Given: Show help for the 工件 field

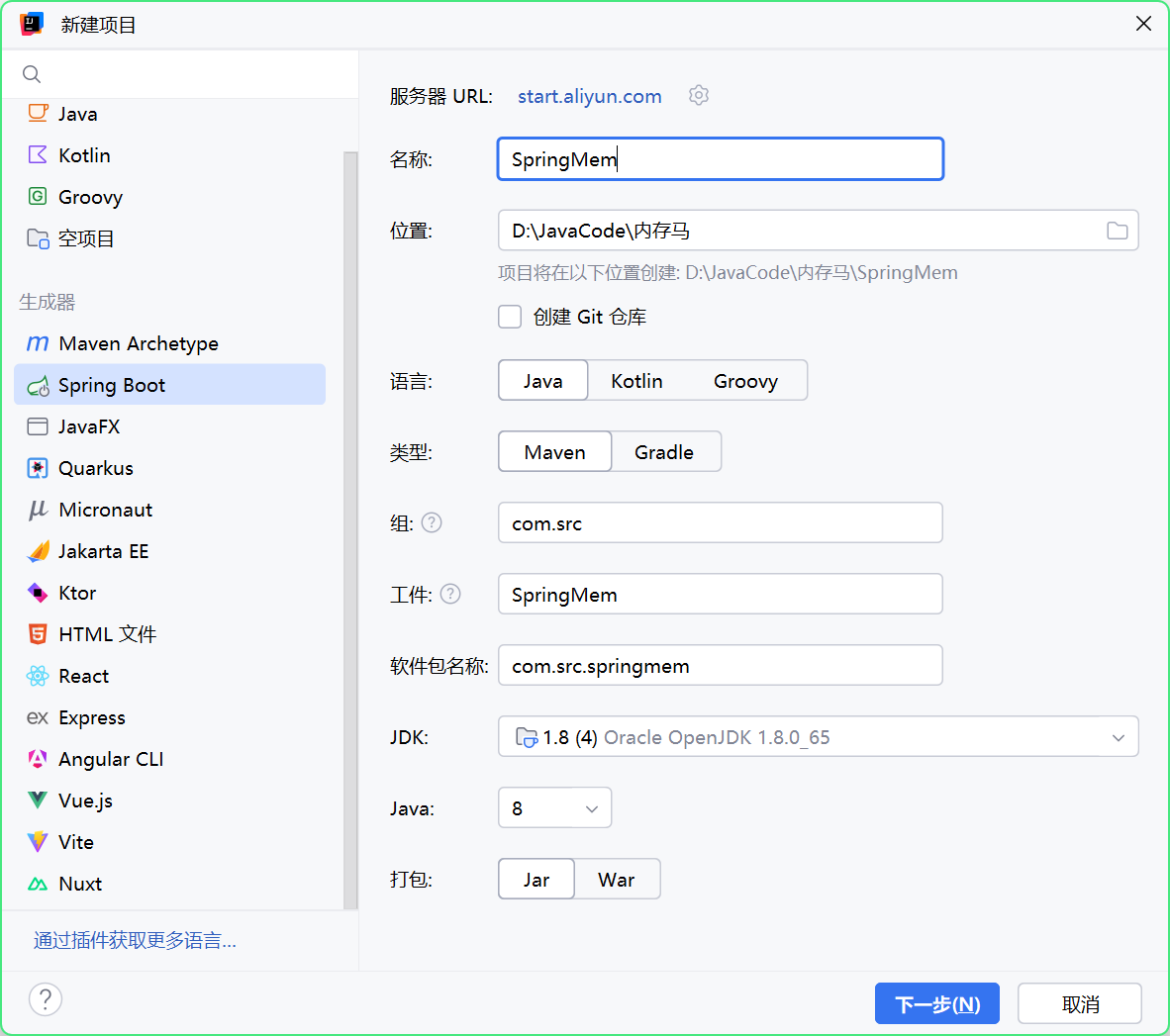Looking at the screenshot, I should [x=450, y=594].
